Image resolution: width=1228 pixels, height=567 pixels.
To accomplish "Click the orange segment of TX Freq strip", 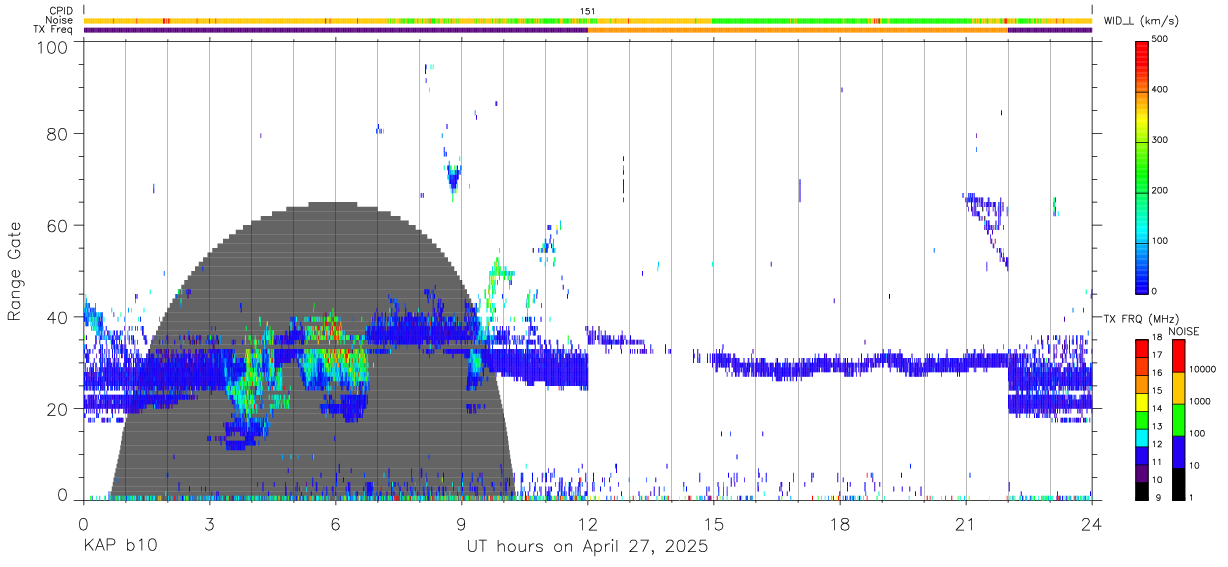I will (797, 30).
